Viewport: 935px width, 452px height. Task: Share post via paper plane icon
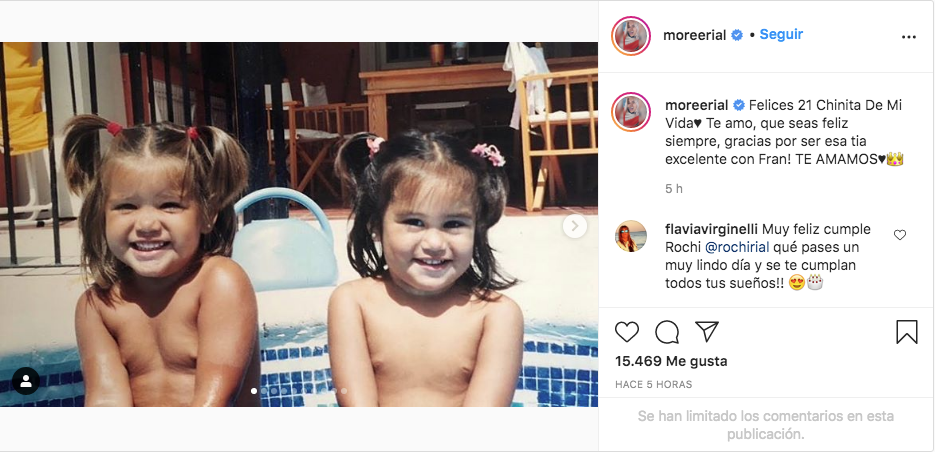pos(707,332)
